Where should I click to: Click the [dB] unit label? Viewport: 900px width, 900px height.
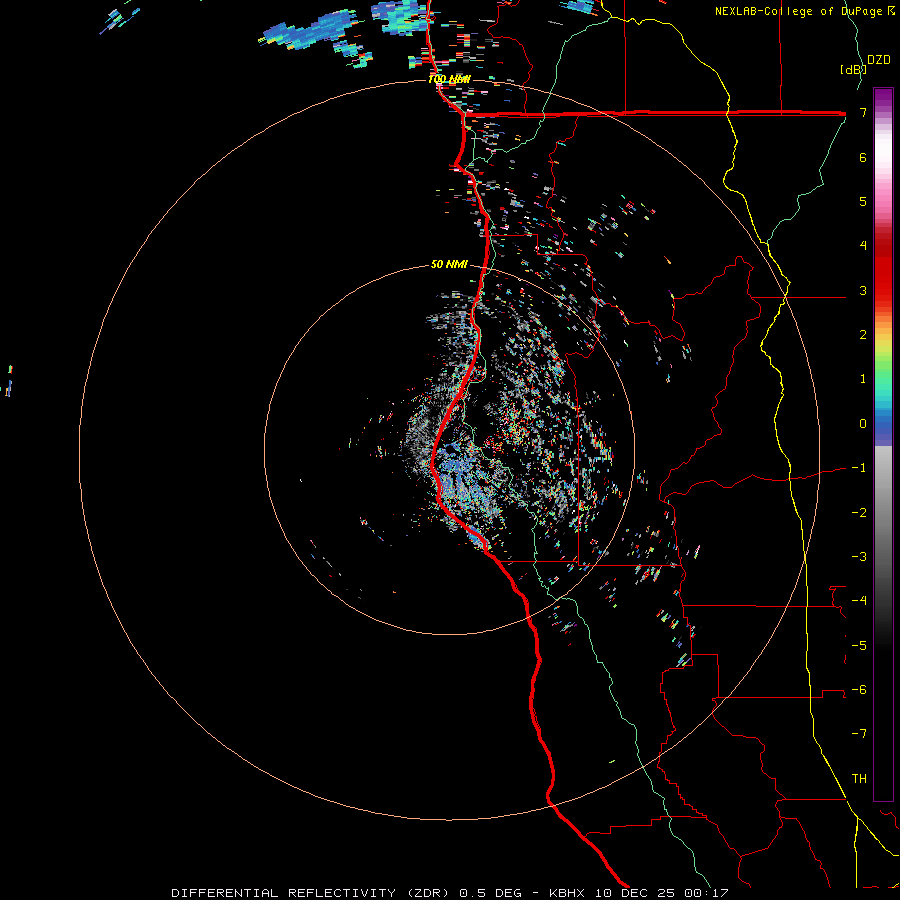[x=853, y=69]
